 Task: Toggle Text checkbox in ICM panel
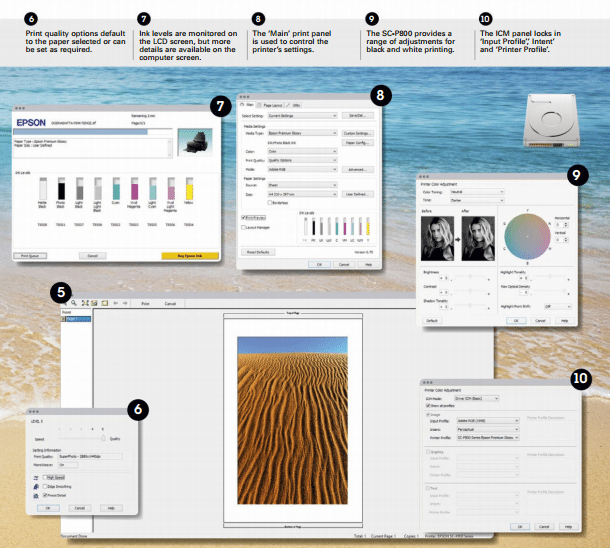(428, 488)
